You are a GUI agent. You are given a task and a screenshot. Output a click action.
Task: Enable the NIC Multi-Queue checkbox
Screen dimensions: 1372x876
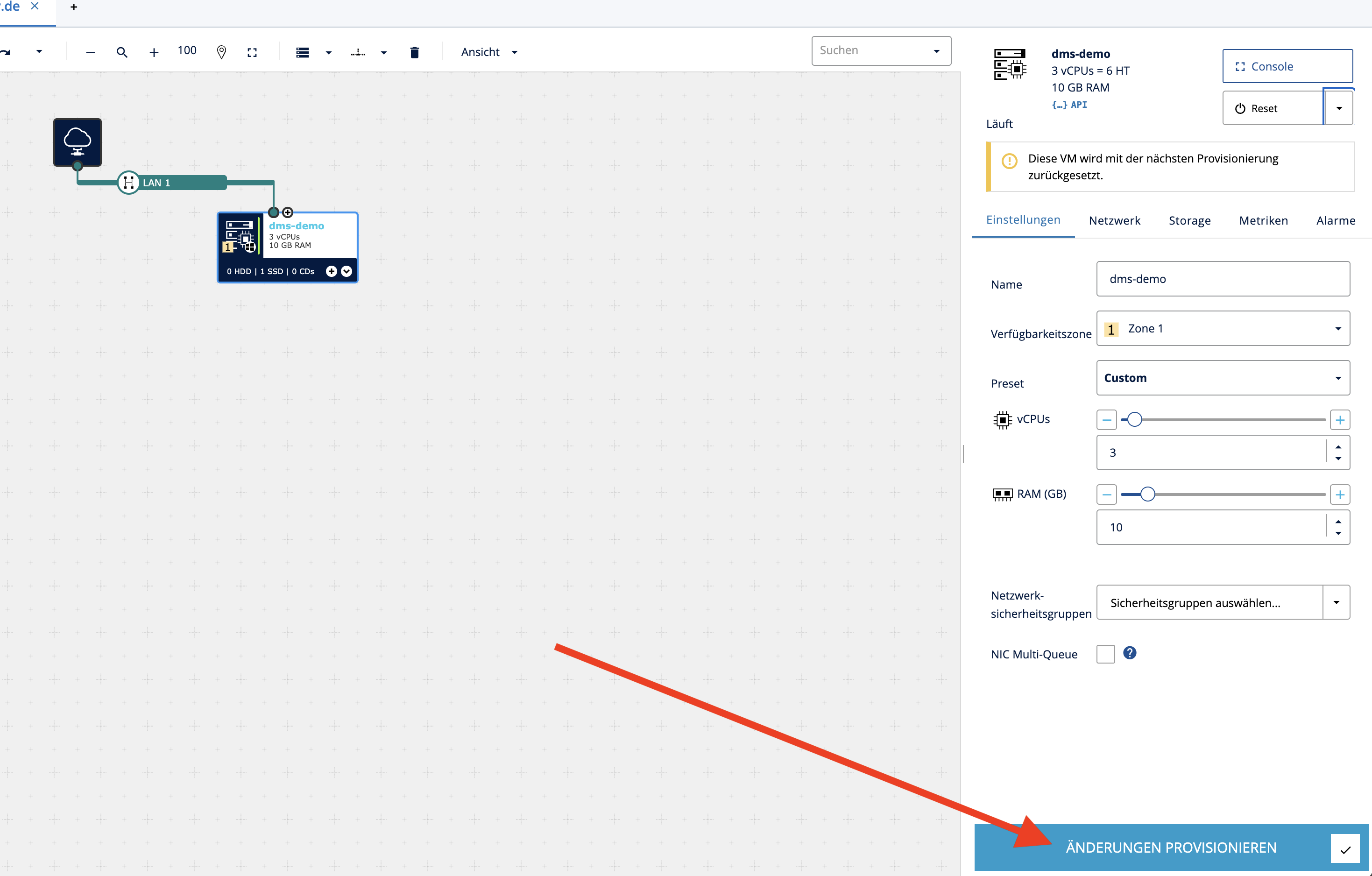coord(1105,654)
